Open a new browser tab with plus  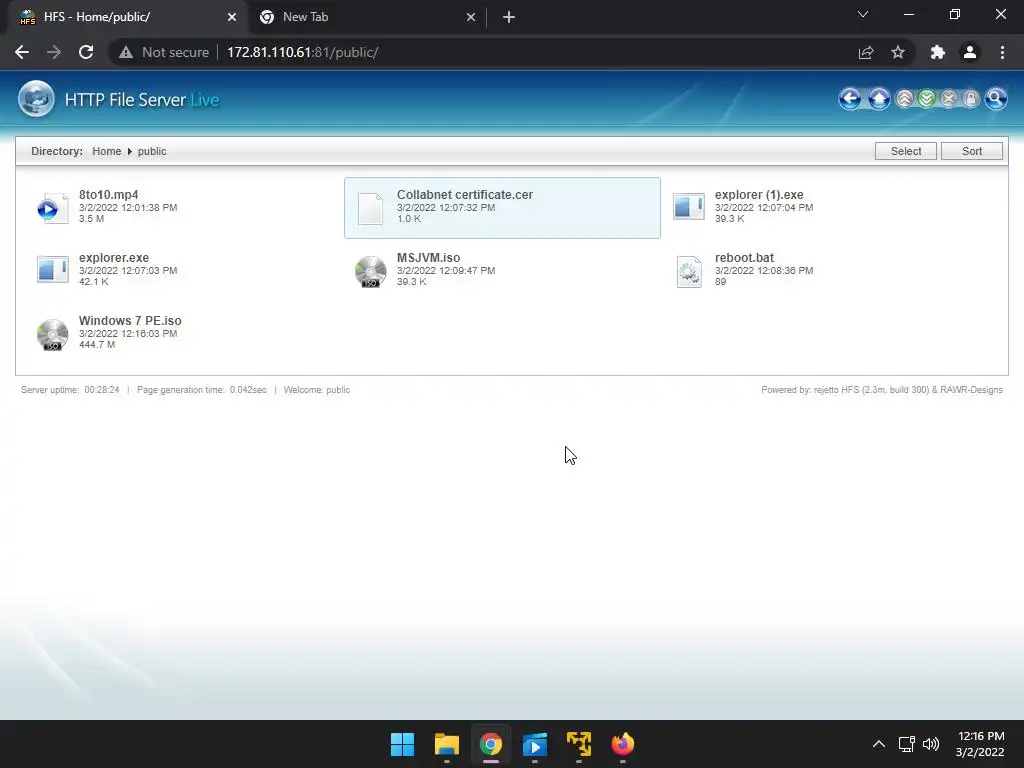pyautogui.click(x=509, y=17)
